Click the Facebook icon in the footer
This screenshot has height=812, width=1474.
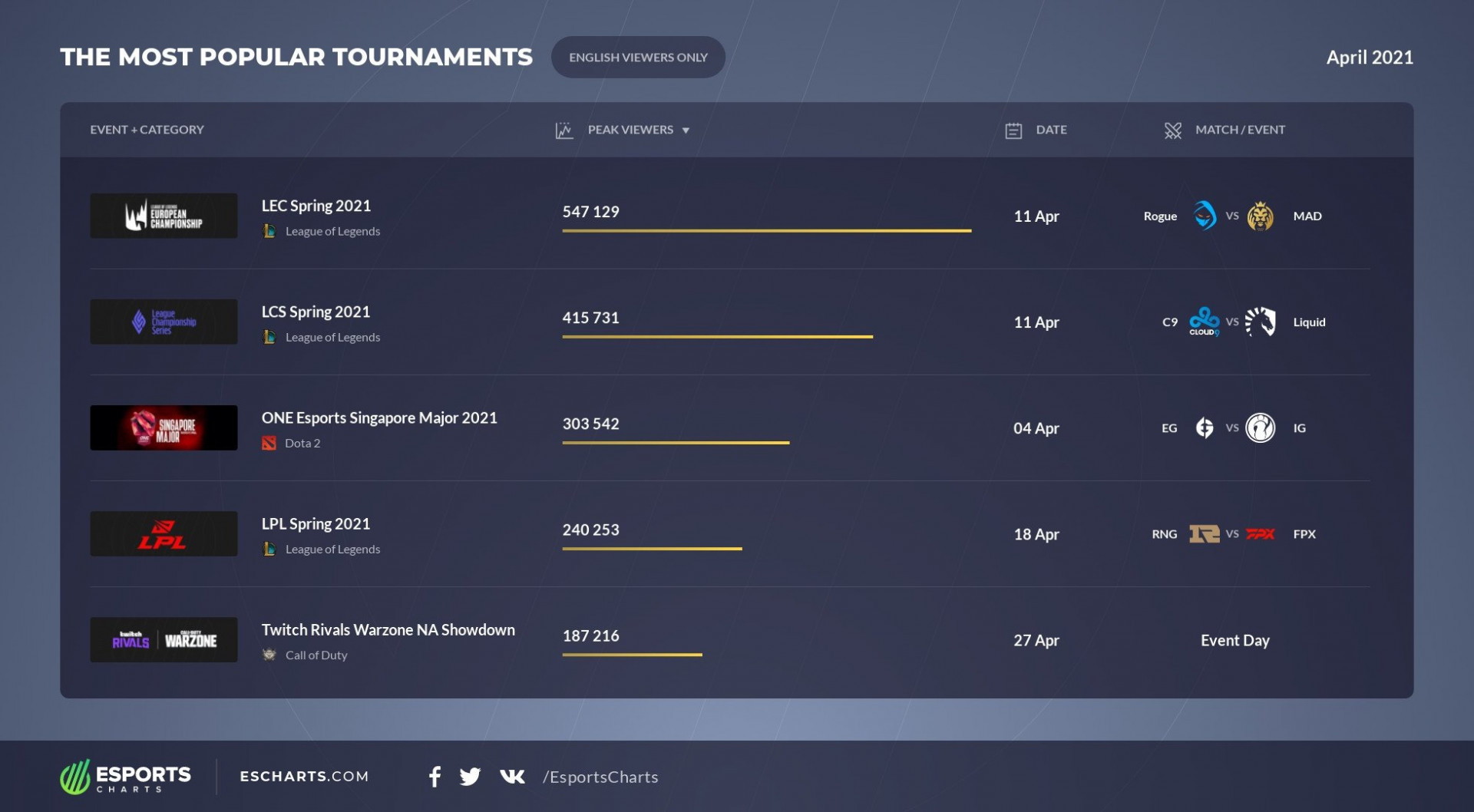coord(435,777)
